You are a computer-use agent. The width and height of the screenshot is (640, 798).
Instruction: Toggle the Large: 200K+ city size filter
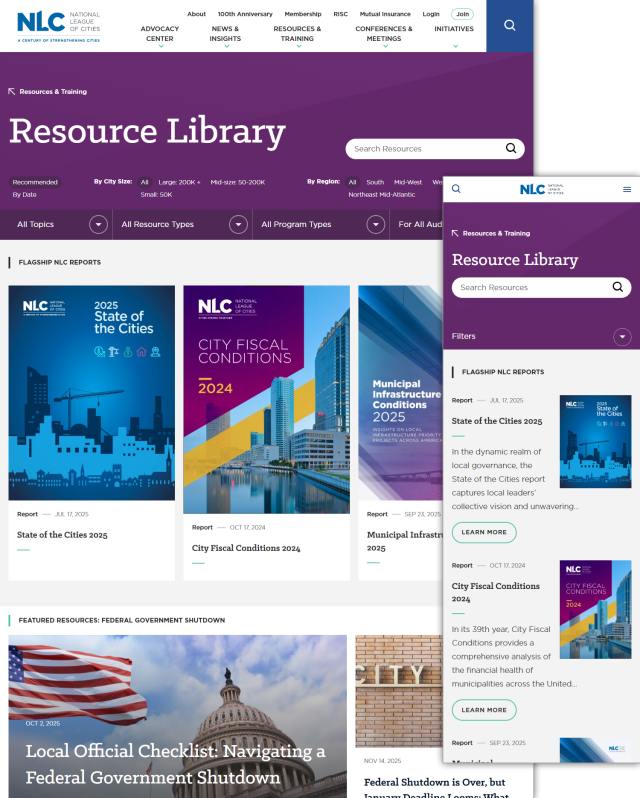tap(179, 182)
